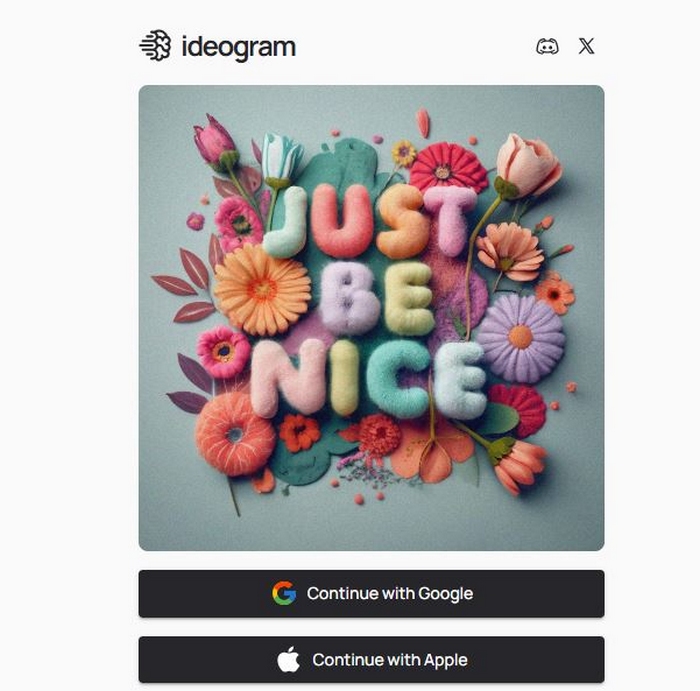Click the Google G logo

tap(284, 593)
